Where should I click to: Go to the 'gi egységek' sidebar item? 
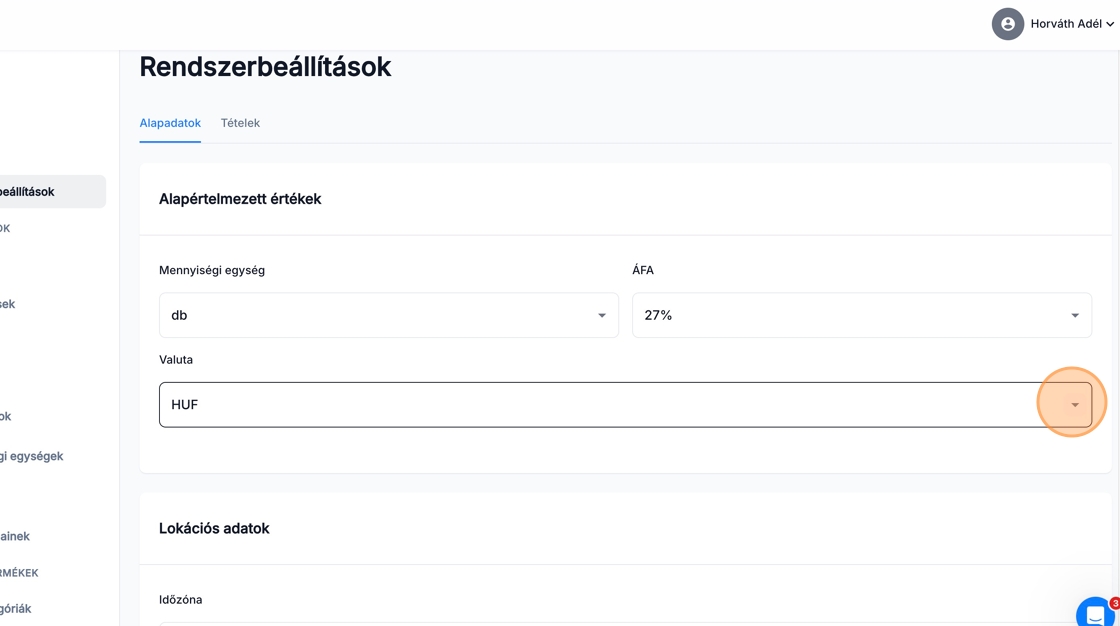(x=32, y=456)
